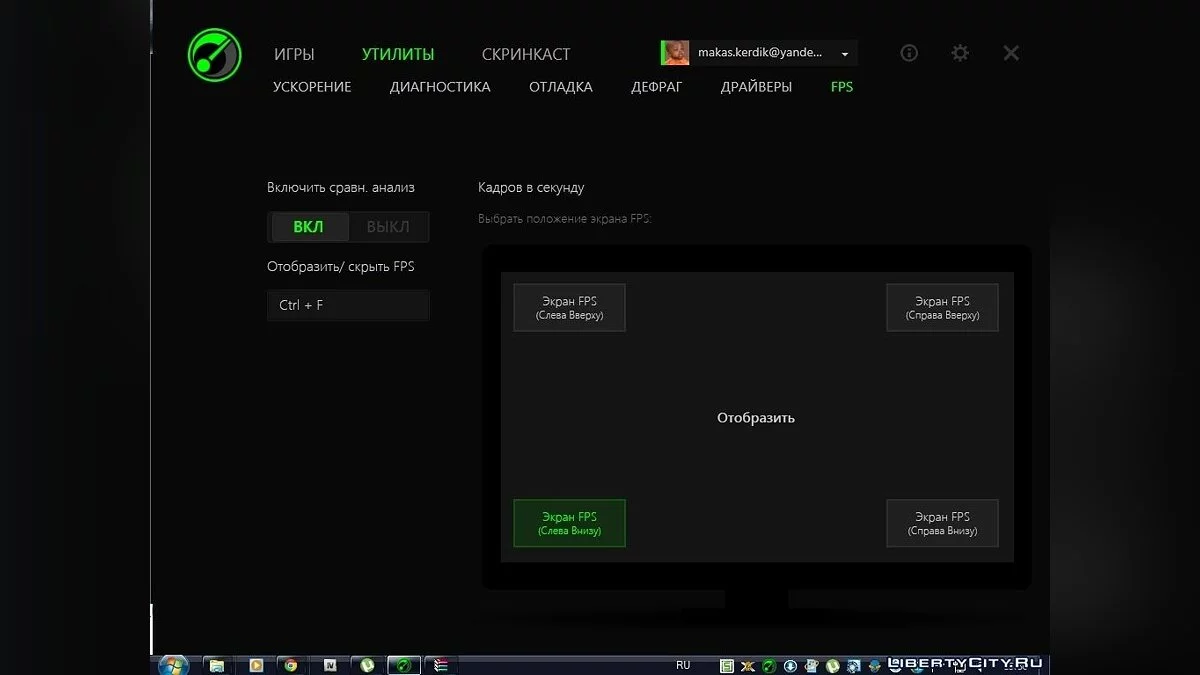The image size is (1200, 675).
Task: Click the Game Booster taskbar button
Action: tap(403, 665)
